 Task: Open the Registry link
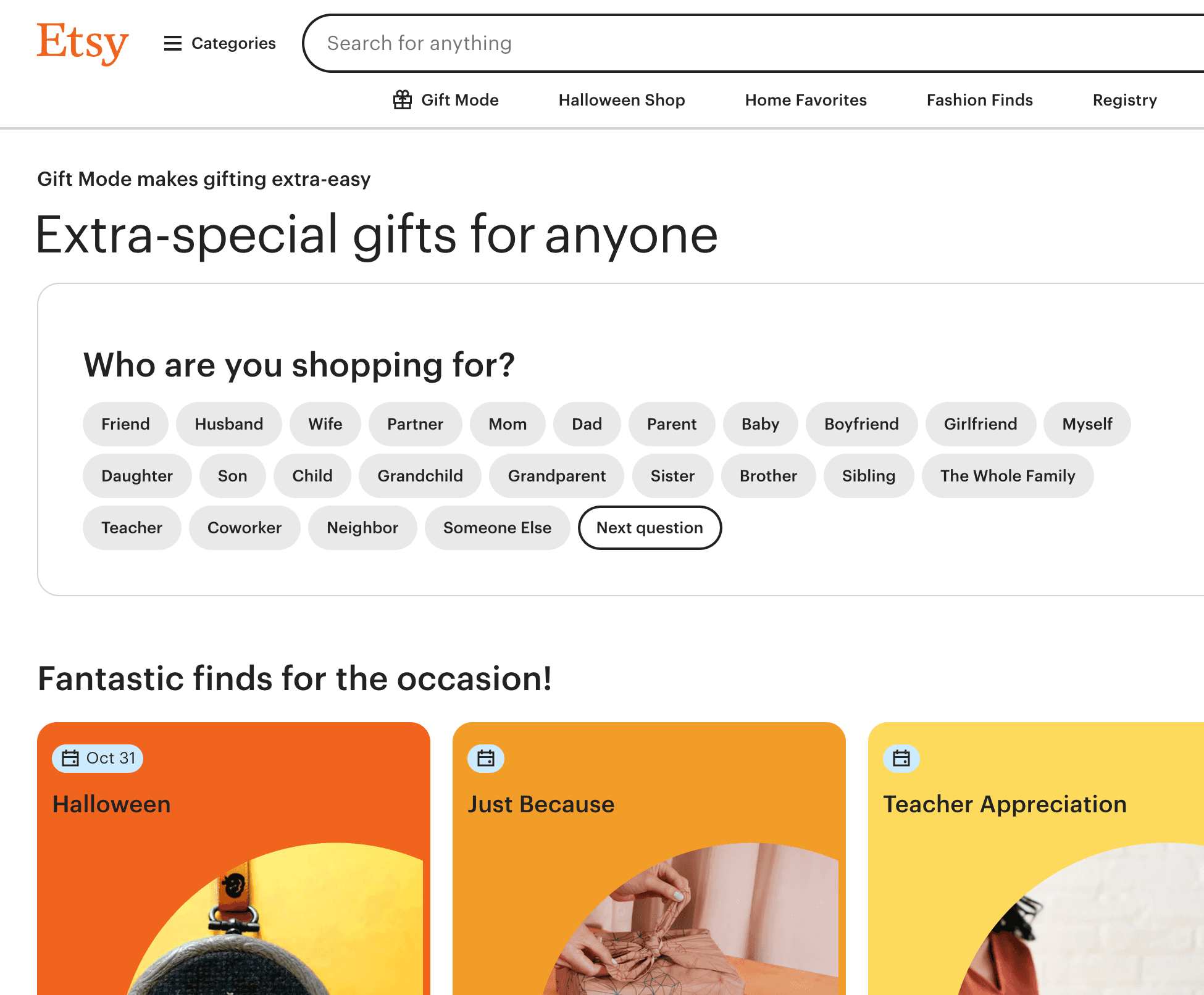click(1124, 100)
